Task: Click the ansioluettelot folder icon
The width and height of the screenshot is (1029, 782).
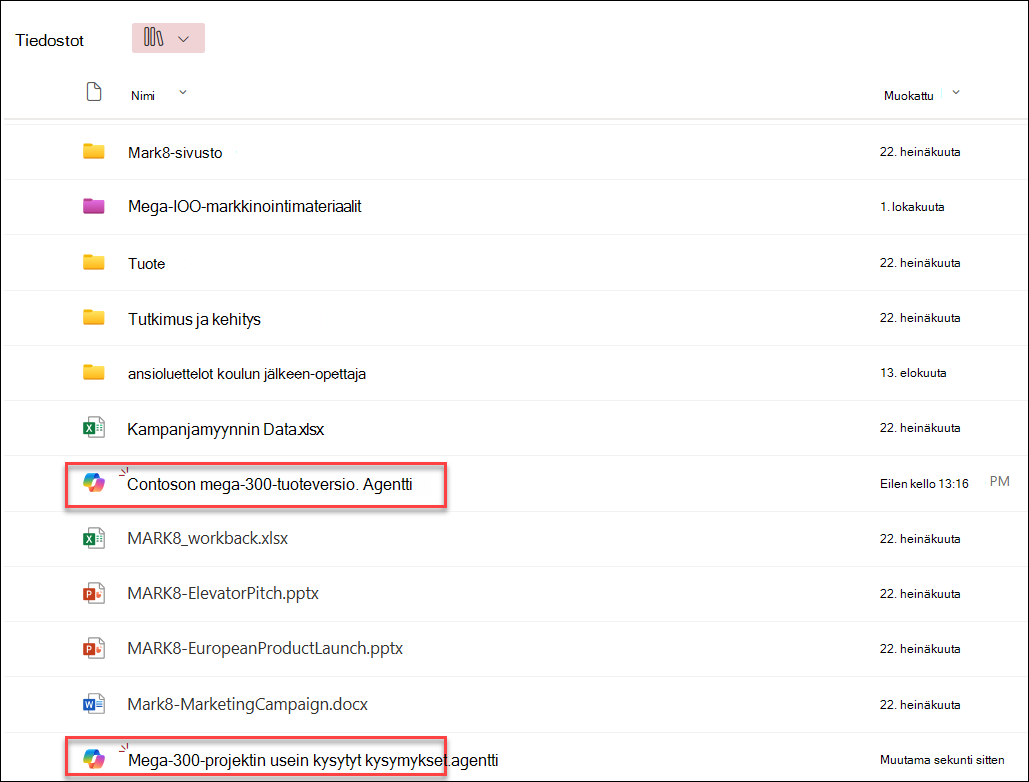Action: pos(94,373)
